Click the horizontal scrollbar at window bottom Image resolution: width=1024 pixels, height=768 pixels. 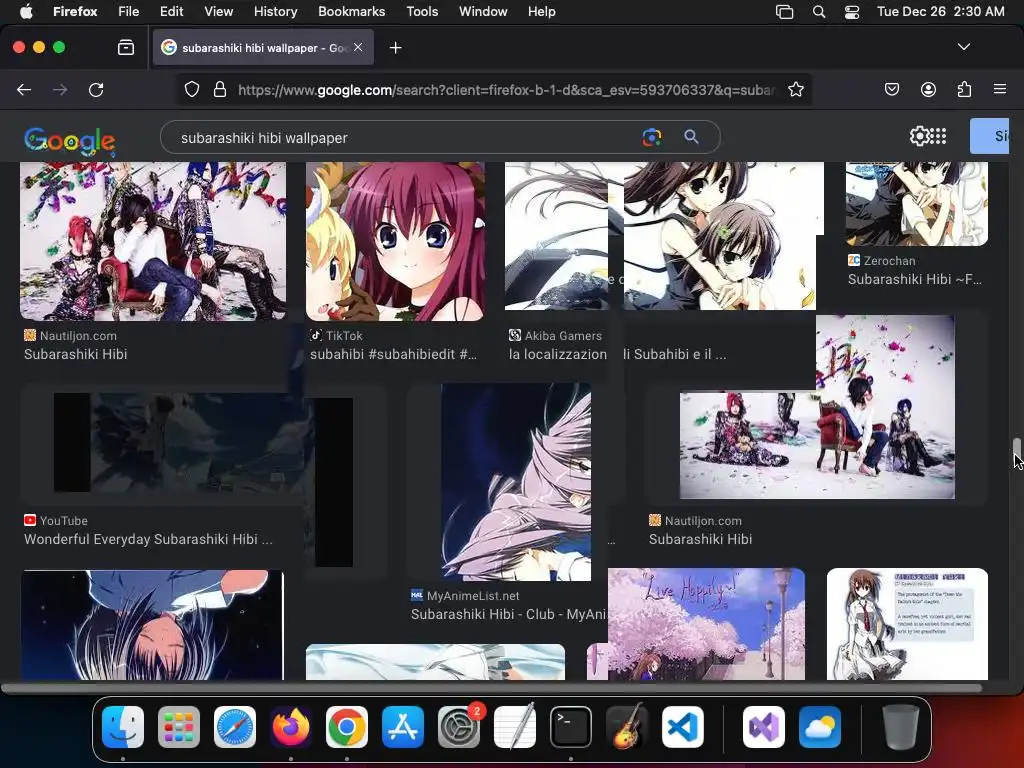(491, 688)
